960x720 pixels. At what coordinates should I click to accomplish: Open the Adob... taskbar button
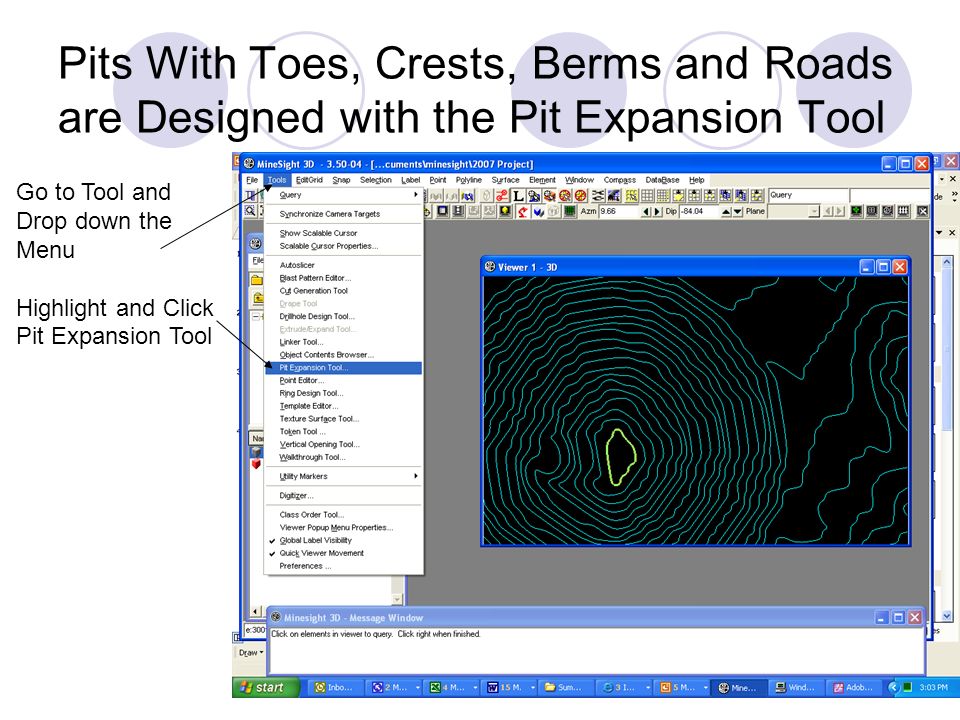(x=854, y=688)
